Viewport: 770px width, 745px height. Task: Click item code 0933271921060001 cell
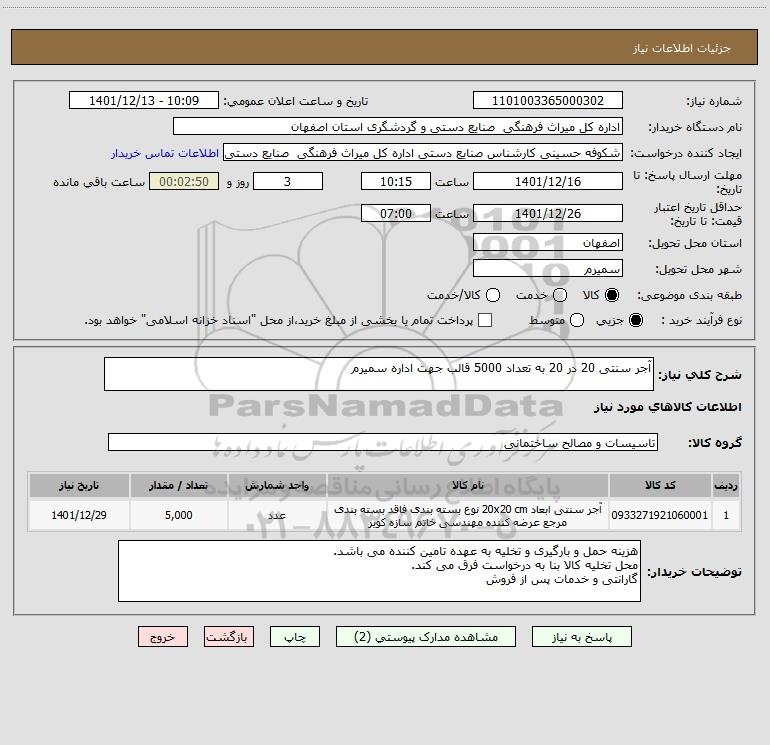(660, 515)
